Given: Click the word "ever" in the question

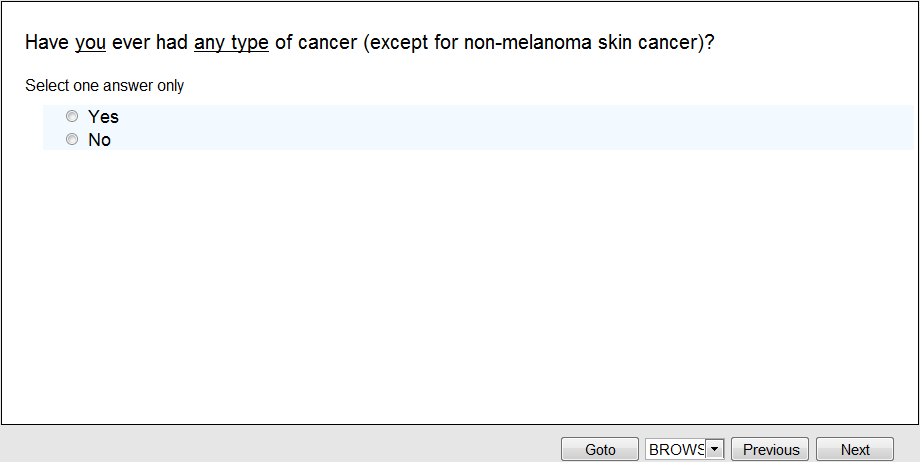Looking at the screenshot, I should 131,44.
